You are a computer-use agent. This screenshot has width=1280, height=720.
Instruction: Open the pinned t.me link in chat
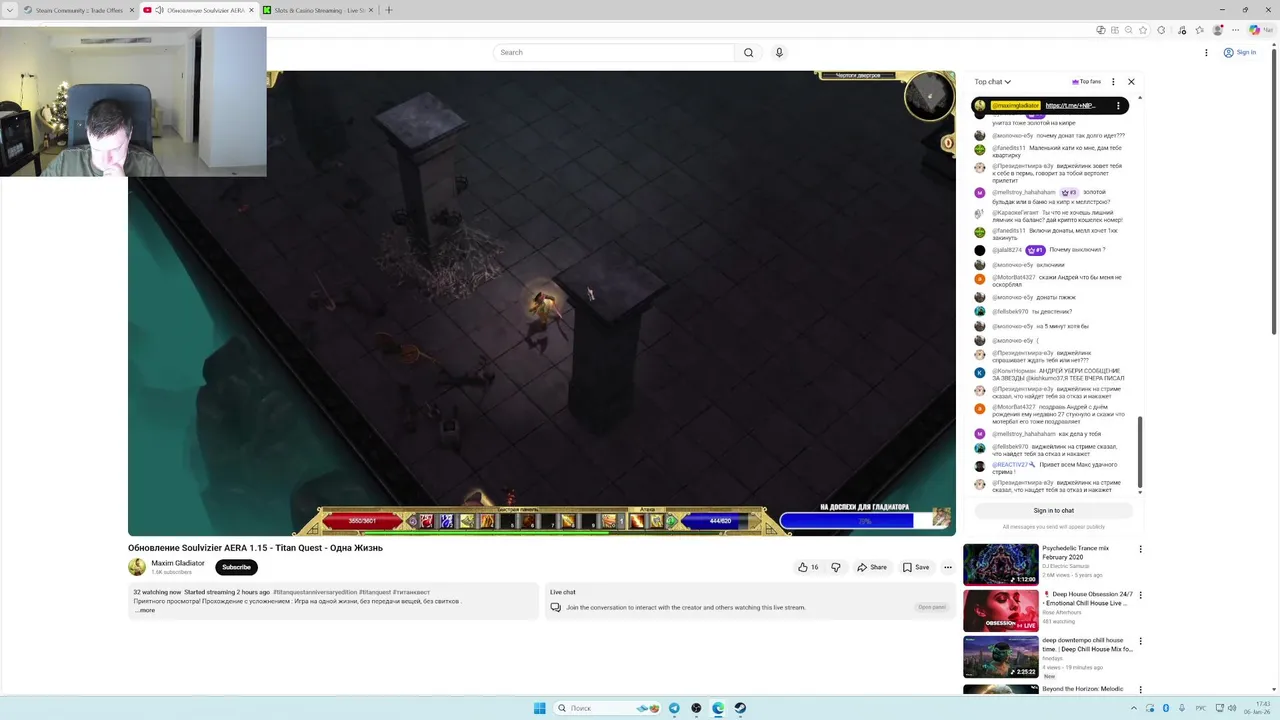(x=1070, y=105)
